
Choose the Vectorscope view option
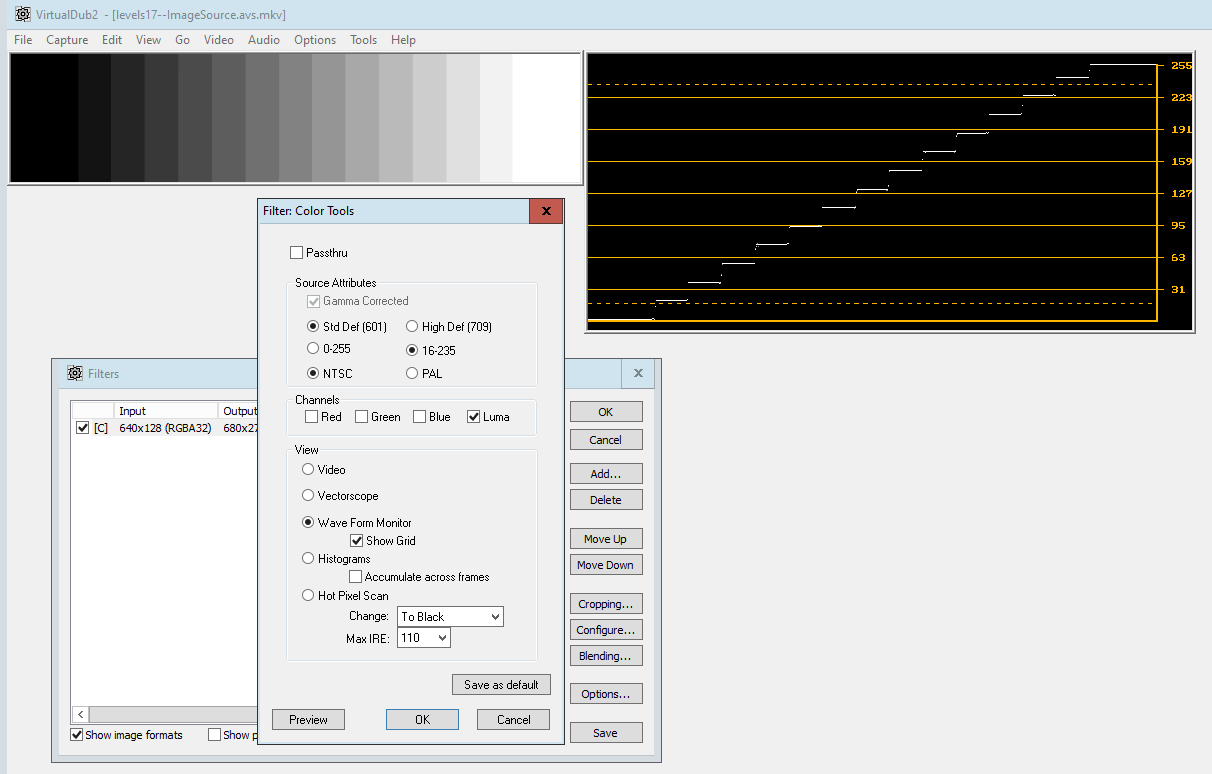pos(308,496)
